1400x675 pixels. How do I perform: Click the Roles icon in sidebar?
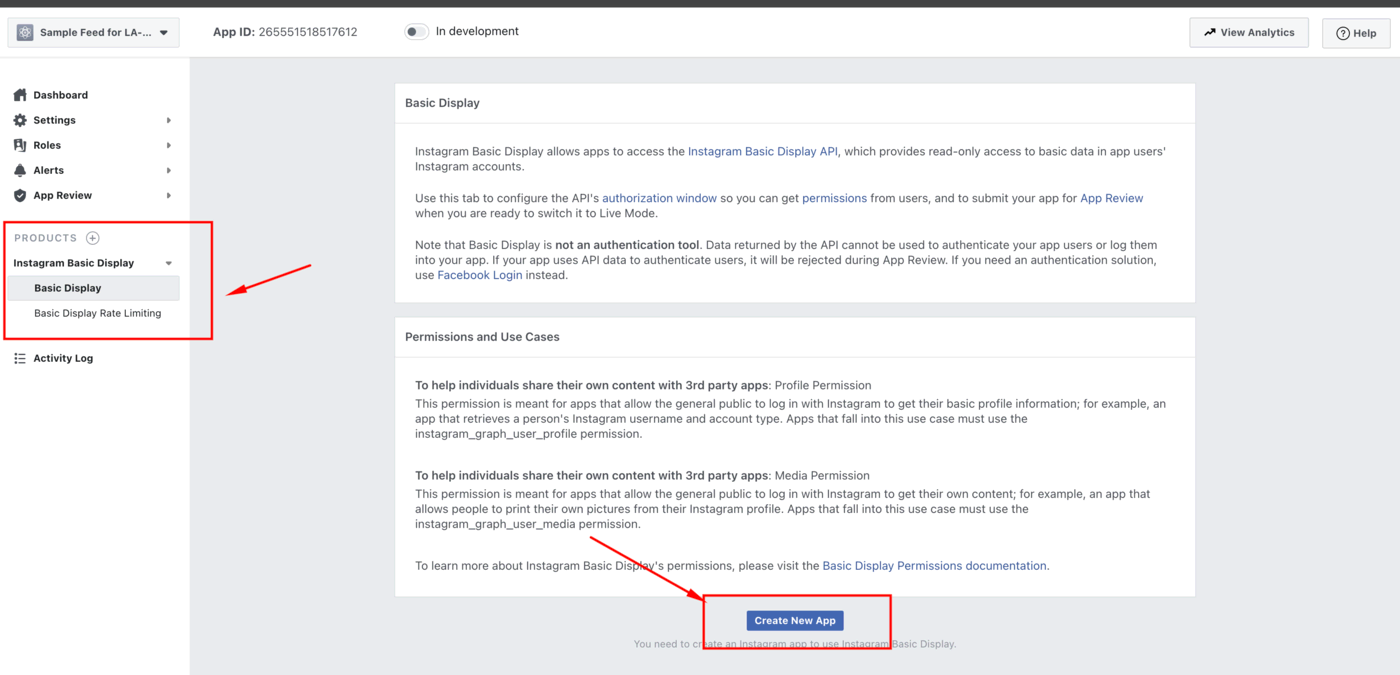(20, 145)
